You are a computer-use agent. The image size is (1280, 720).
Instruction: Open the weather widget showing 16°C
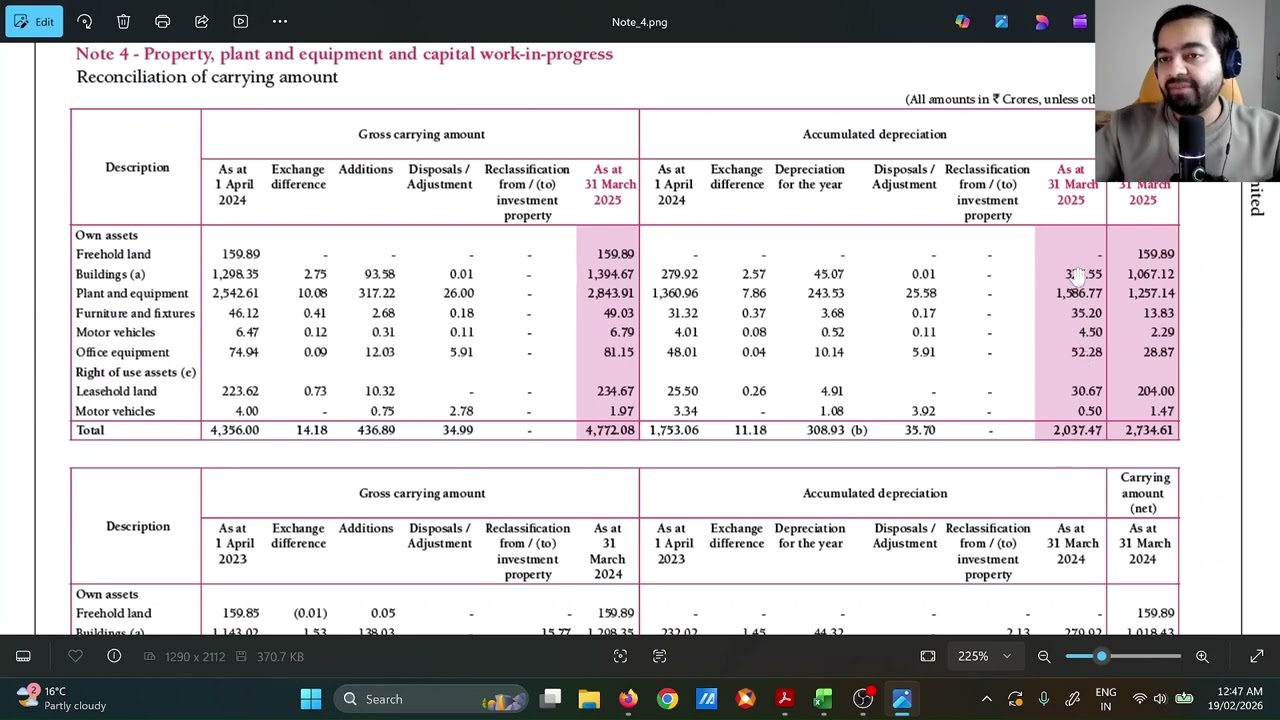pos(60,698)
